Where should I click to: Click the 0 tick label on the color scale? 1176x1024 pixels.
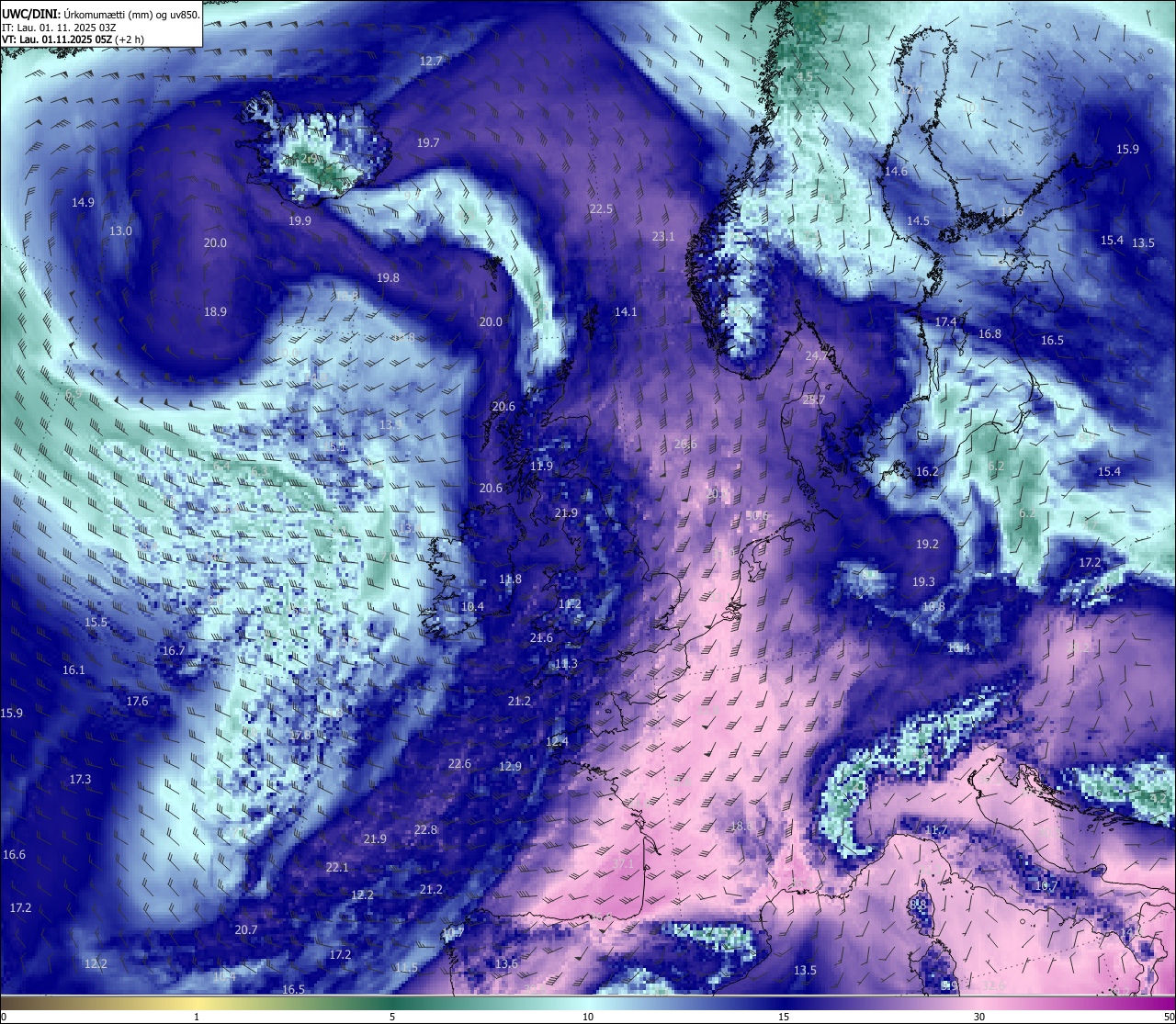tap(4, 1017)
